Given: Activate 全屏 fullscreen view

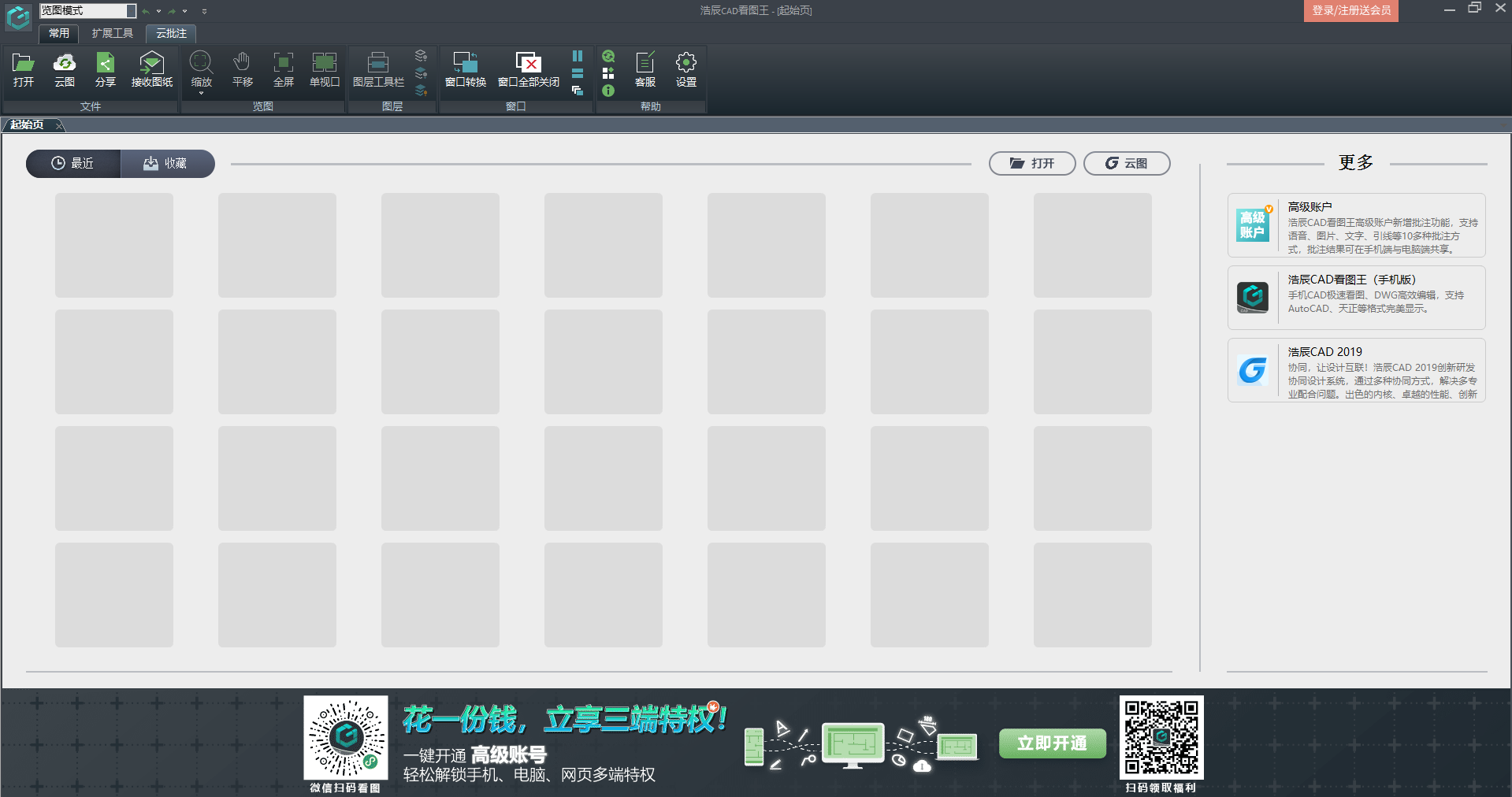Looking at the screenshot, I should [284, 70].
